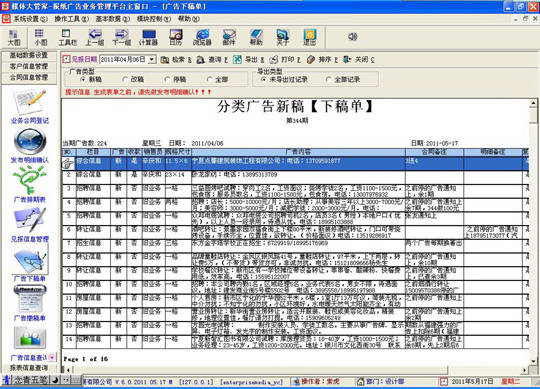The width and height of the screenshot is (540, 389).
Task: Open the 见报日期 date dropdown arrow
Action: coord(152,60)
